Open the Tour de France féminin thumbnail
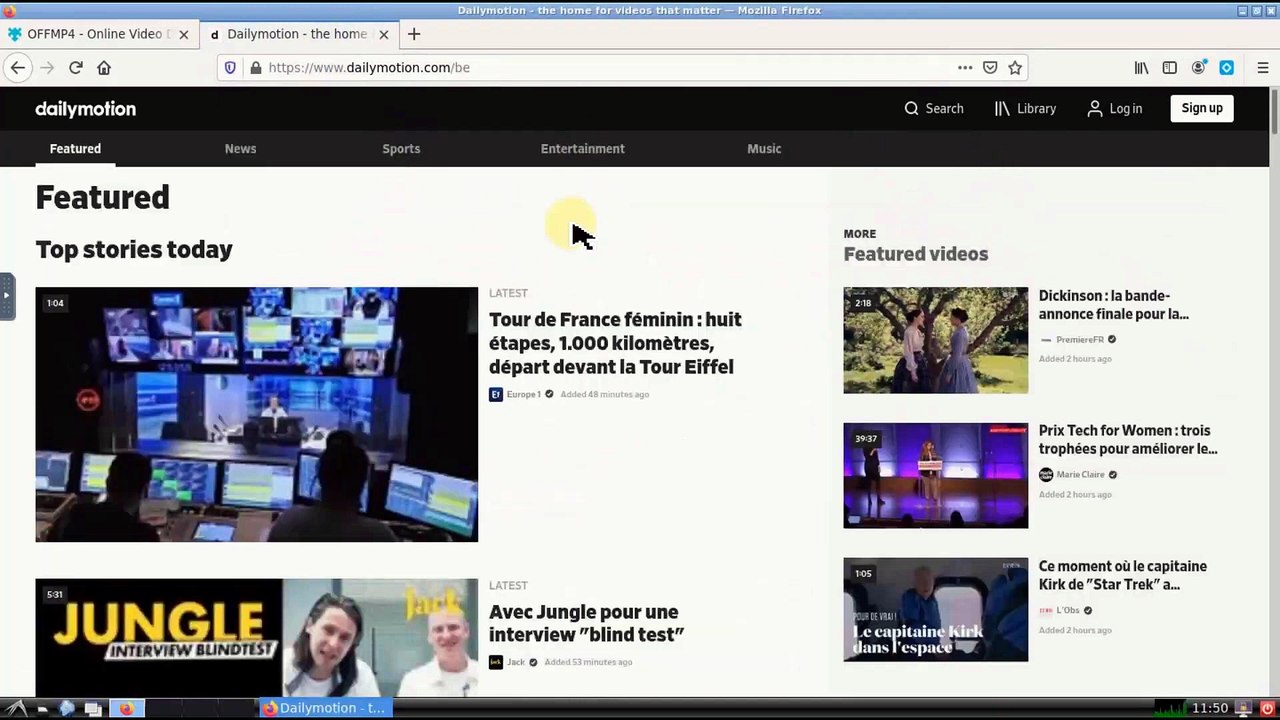 [257, 415]
